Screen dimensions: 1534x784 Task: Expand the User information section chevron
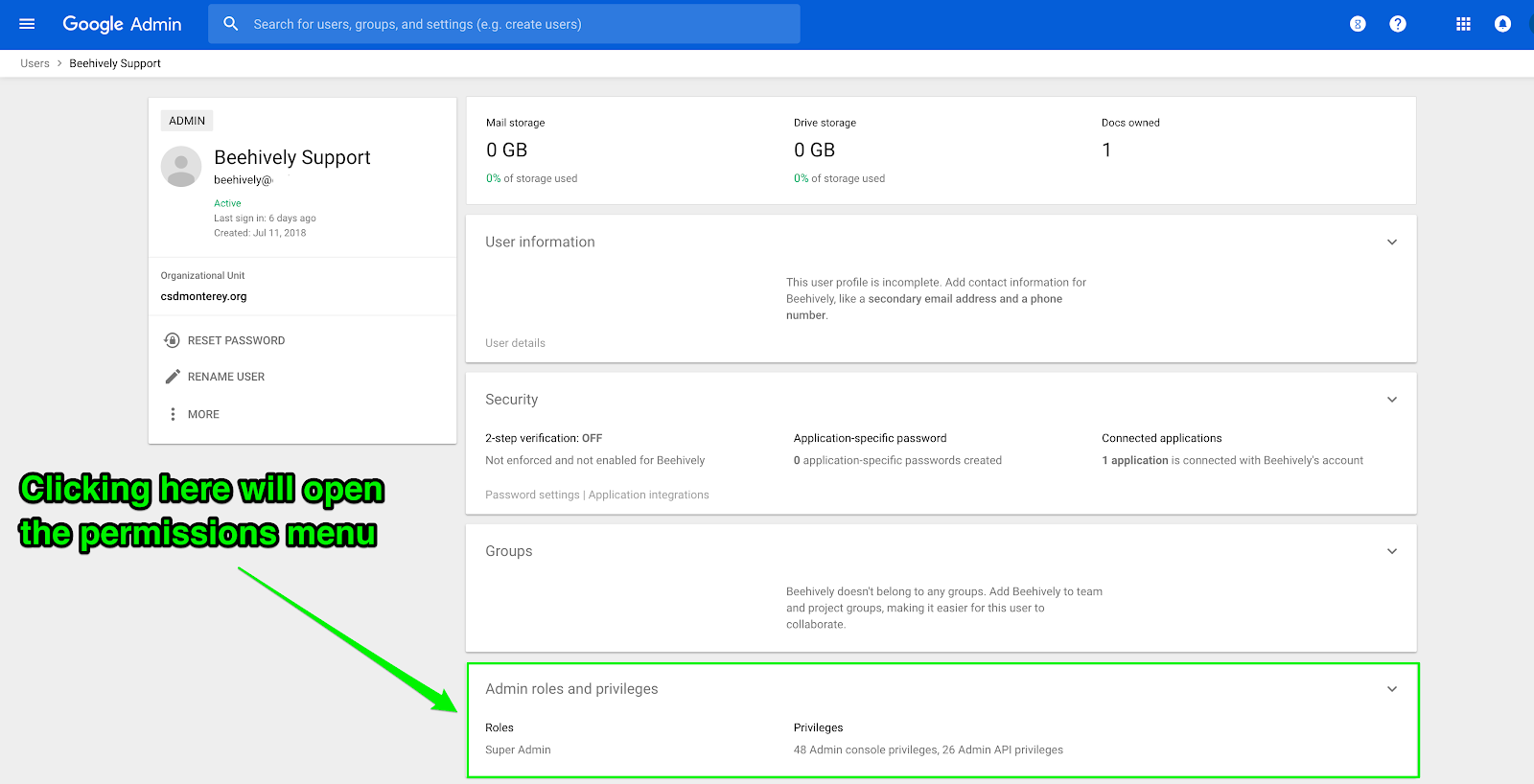pyautogui.click(x=1392, y=242)
